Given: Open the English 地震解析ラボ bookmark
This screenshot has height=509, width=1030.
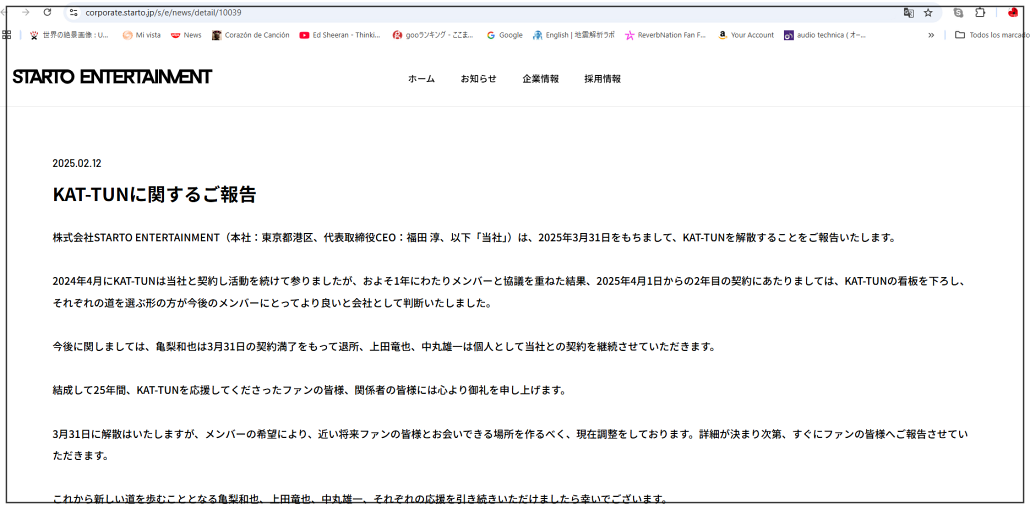Looking at the screenshot, I should pyautogui.click(x=573, y=35).
